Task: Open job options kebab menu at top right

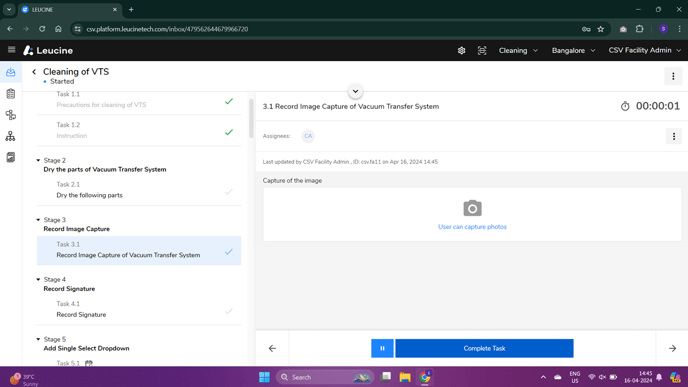Action: [673, 76]
